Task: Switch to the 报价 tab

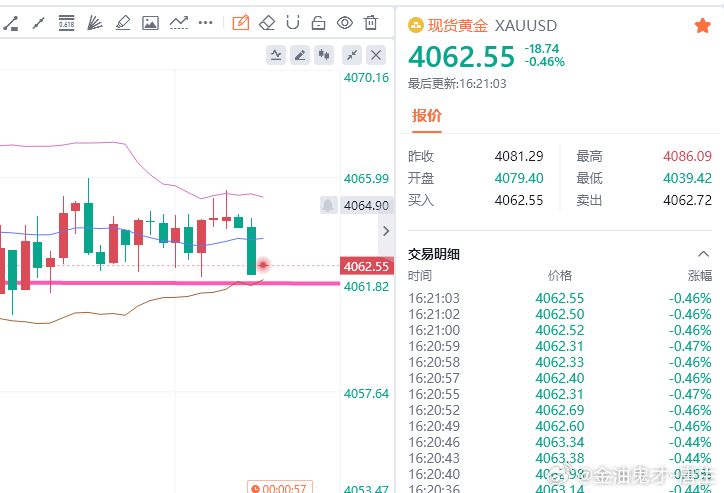Action: 427,116
